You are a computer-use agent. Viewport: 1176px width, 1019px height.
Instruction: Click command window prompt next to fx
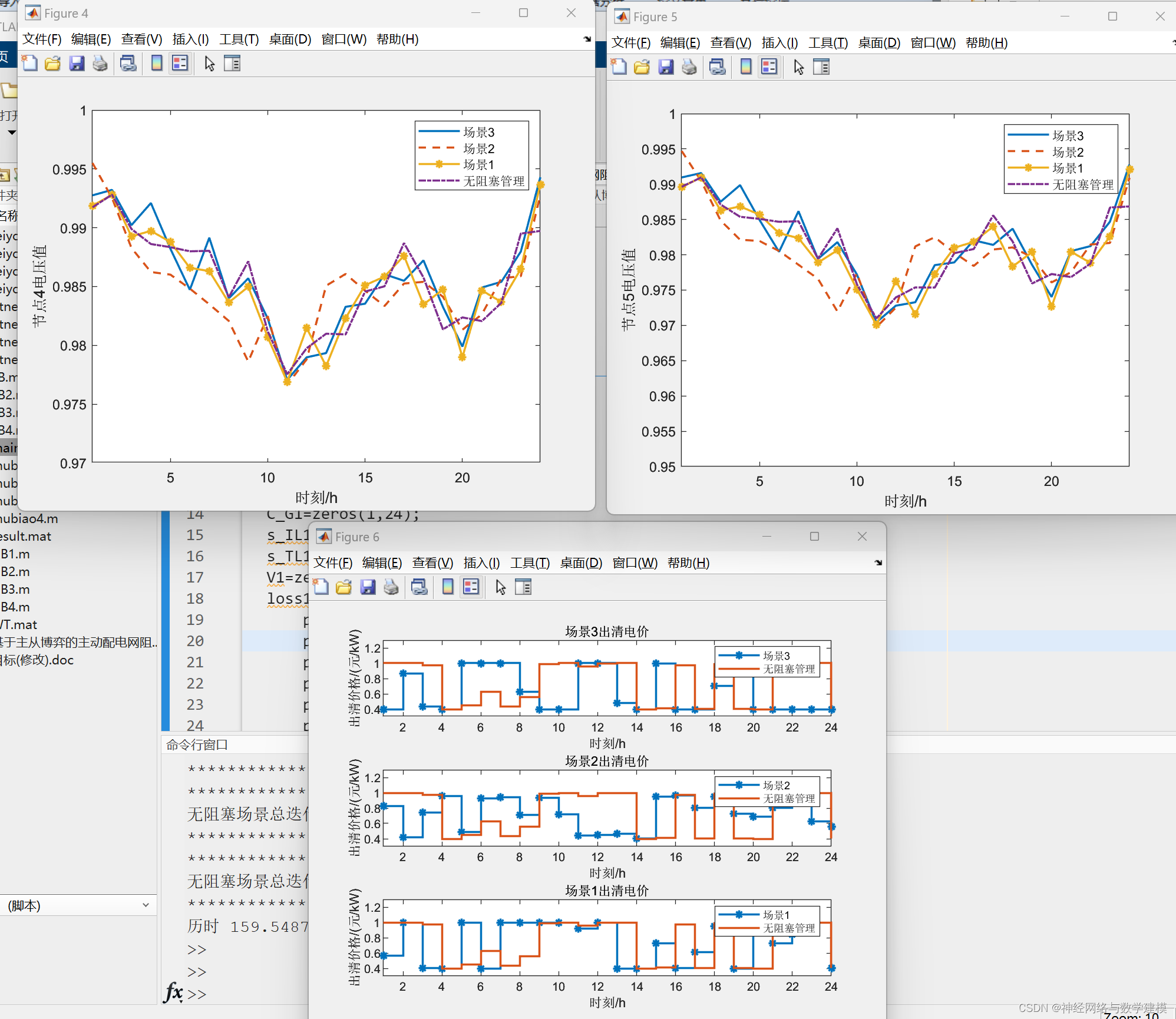(197, 994)
